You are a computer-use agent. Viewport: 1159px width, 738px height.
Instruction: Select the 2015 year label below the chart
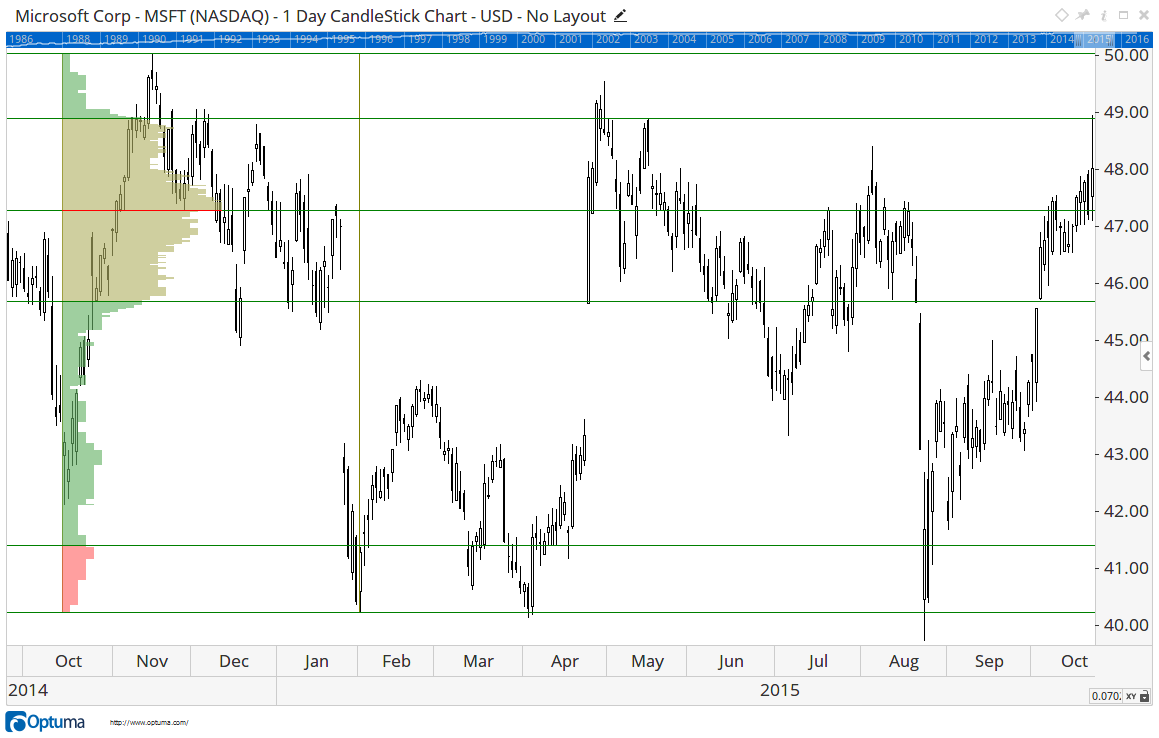click(x=780, y=690)
